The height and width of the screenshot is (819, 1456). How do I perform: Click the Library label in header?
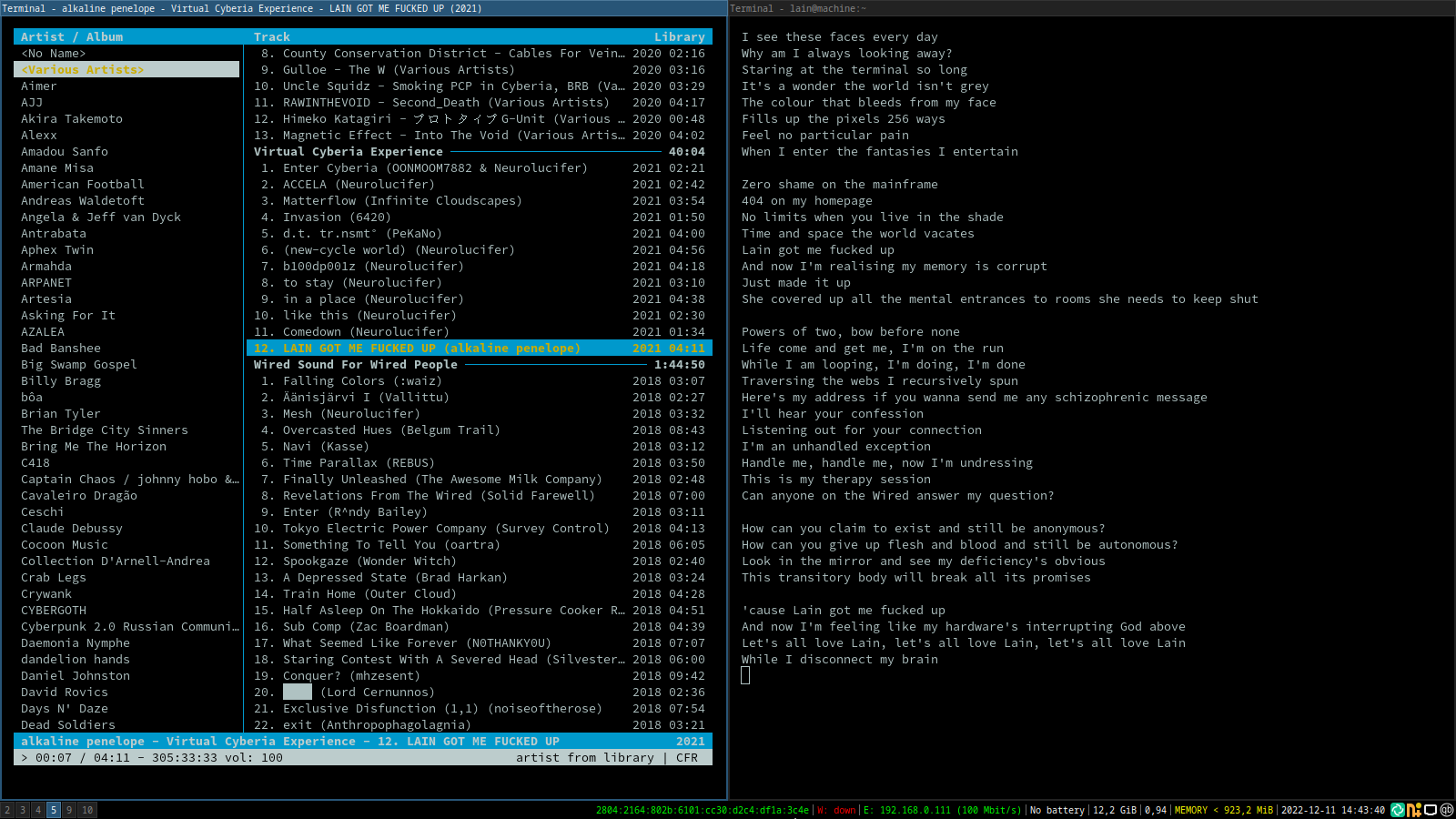[680, 36]
